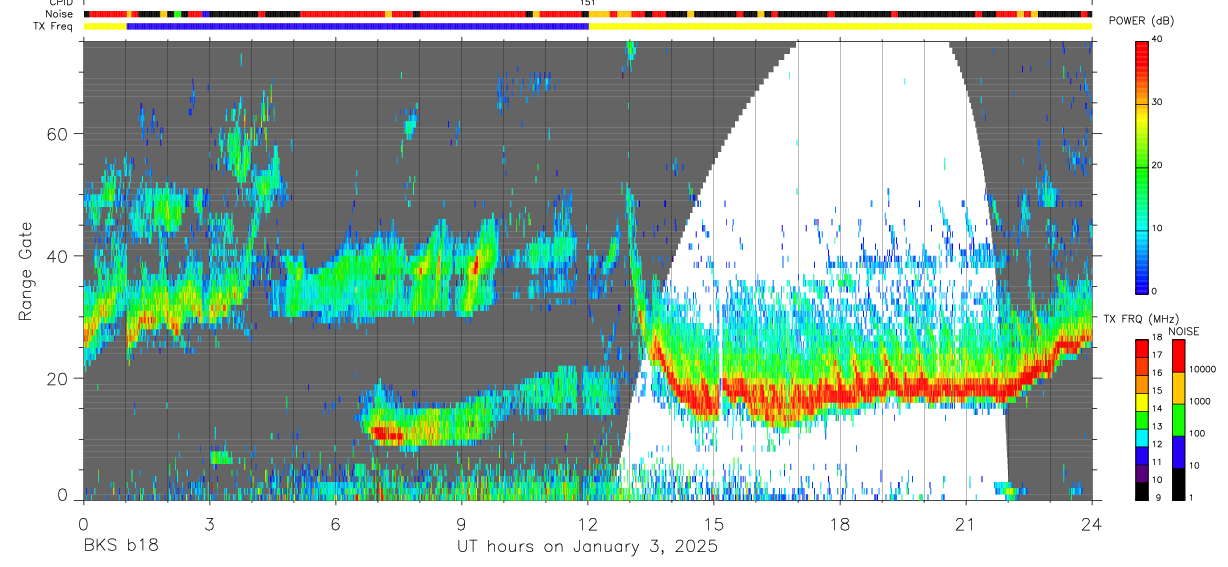Click the red top segment of the NOISE legend
Image resolution: width=1228 pixels, height=567 pixels.
[1178, 356]
